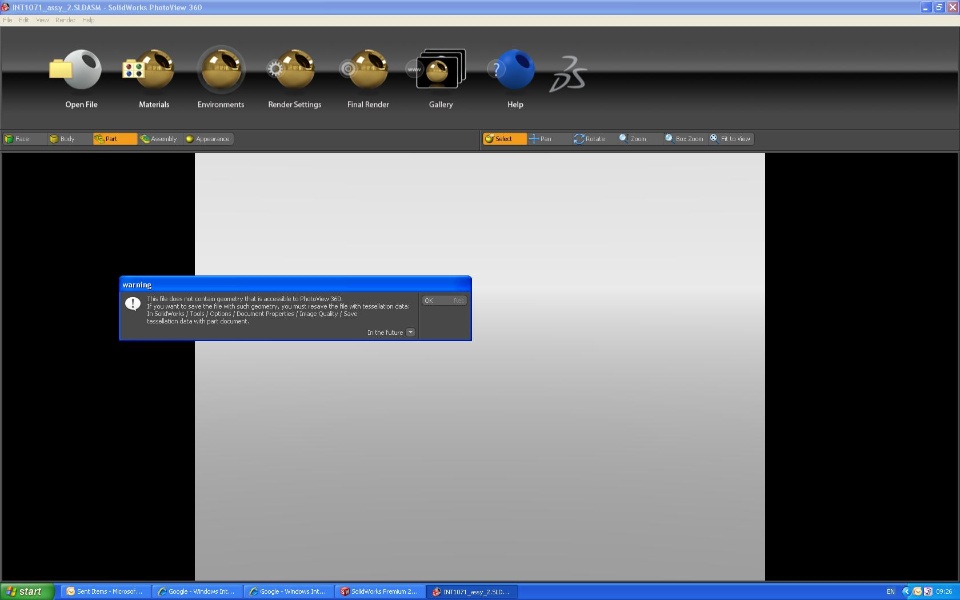
Task: Click the warning dialog title bar
Action: (x=295, y=285)
